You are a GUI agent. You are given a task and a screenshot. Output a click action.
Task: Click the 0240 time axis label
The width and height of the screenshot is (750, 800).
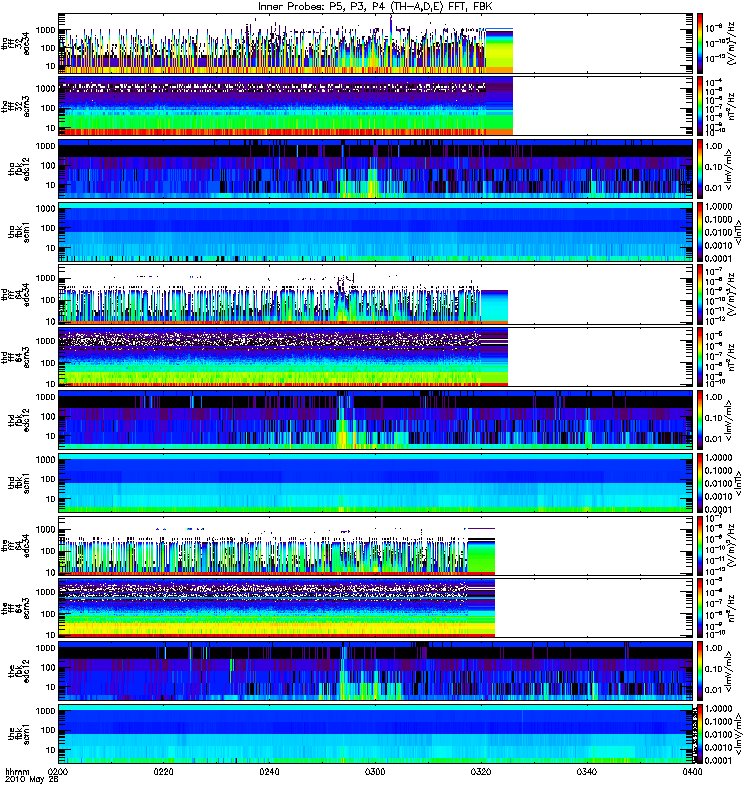pos(270,771)
